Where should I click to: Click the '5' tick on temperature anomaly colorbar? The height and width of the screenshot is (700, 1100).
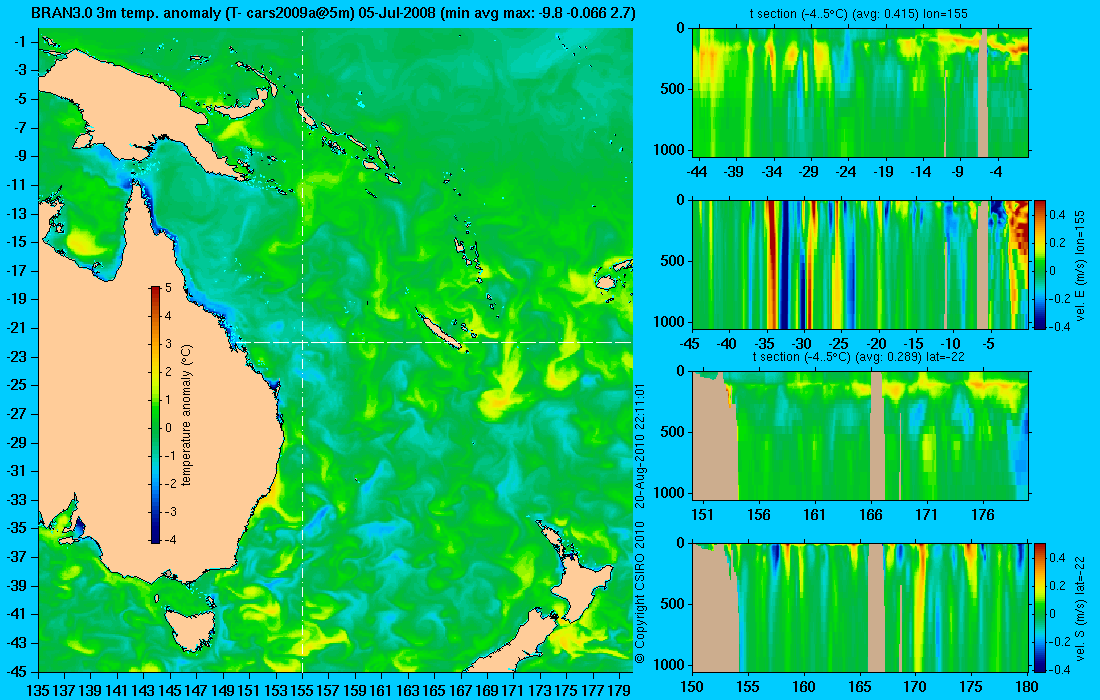[x=168, y=288]
